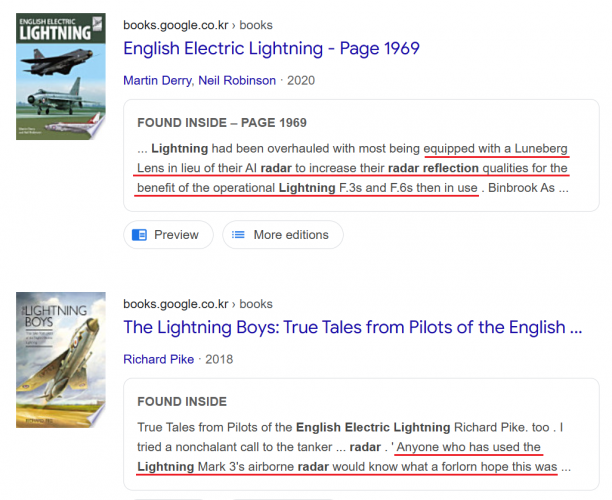
Task: Click the book icon in the Preview button
Action: pos(140,235)
